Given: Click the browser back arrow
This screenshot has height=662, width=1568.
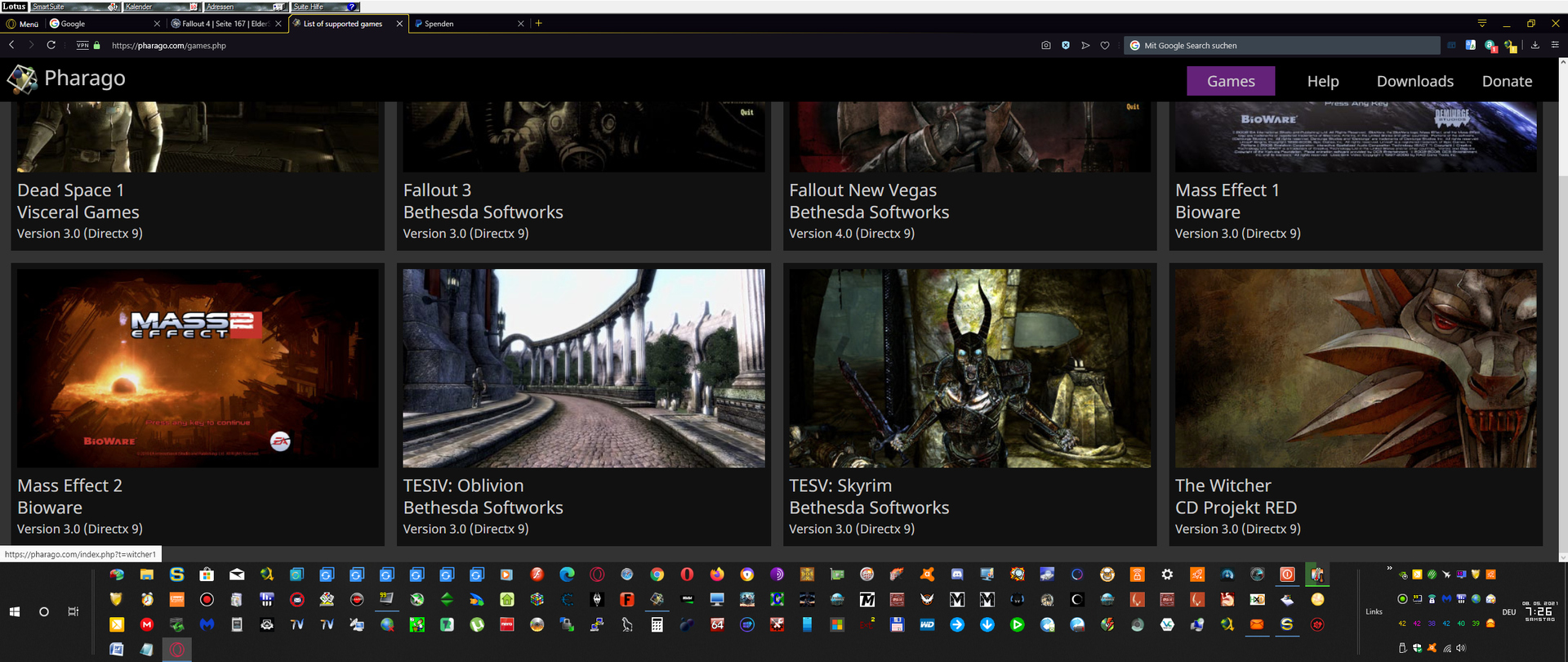Looking at the screenshot, I should pos(11,45).
